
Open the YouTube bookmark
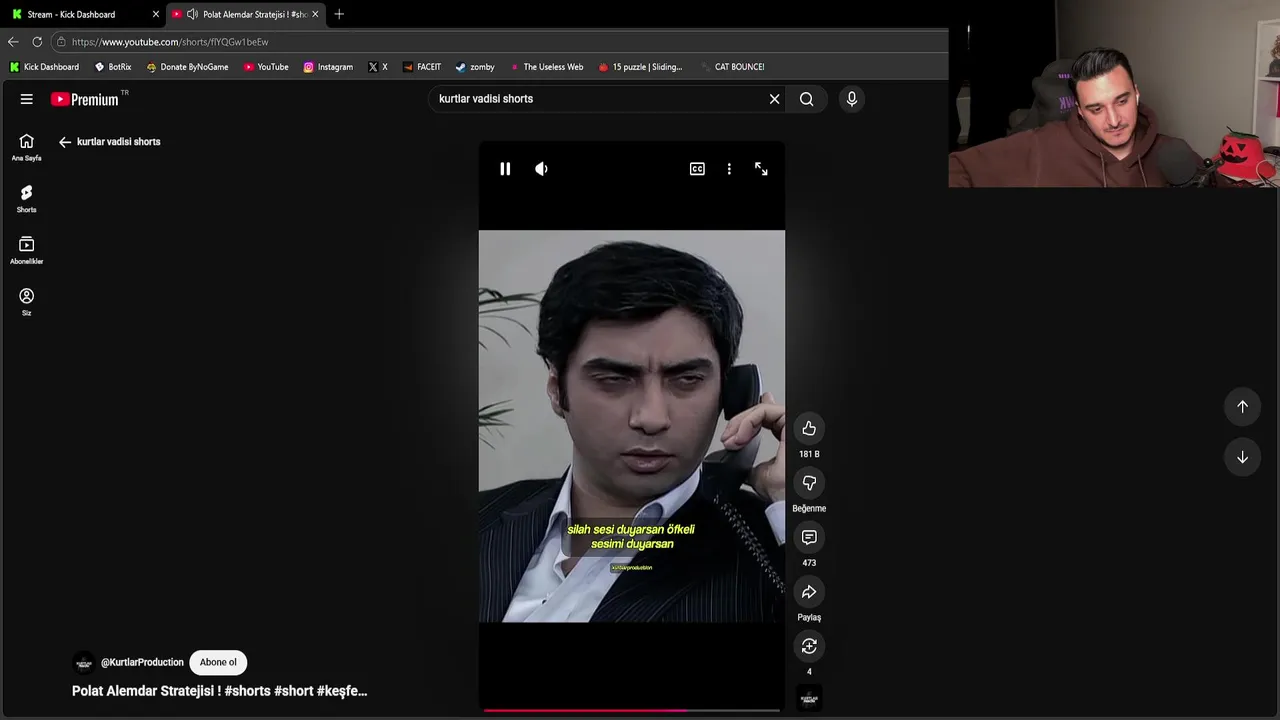266,67
